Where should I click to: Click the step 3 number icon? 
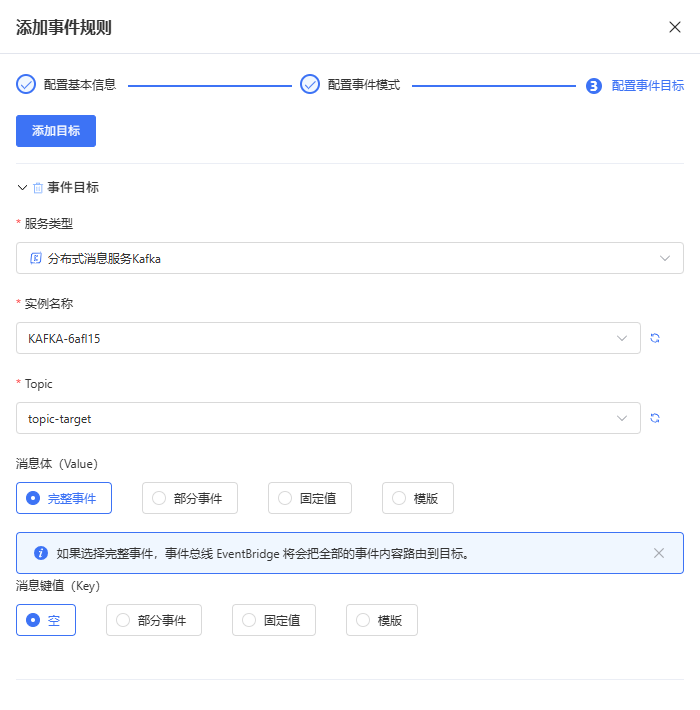(594, 86)
